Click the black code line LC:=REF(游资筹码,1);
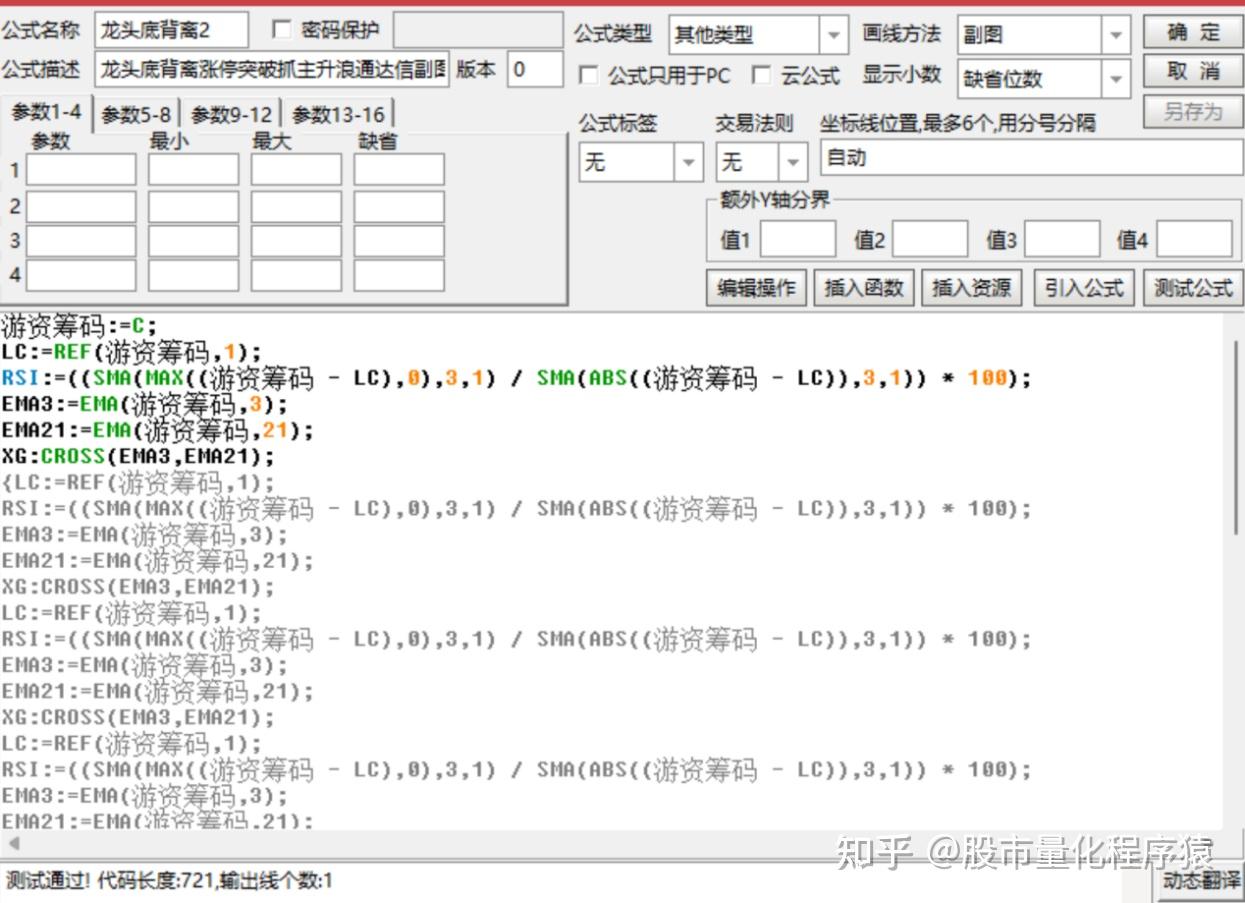Image resolution: width=1245 pixels, height=903 pixels. pos(131,352)
